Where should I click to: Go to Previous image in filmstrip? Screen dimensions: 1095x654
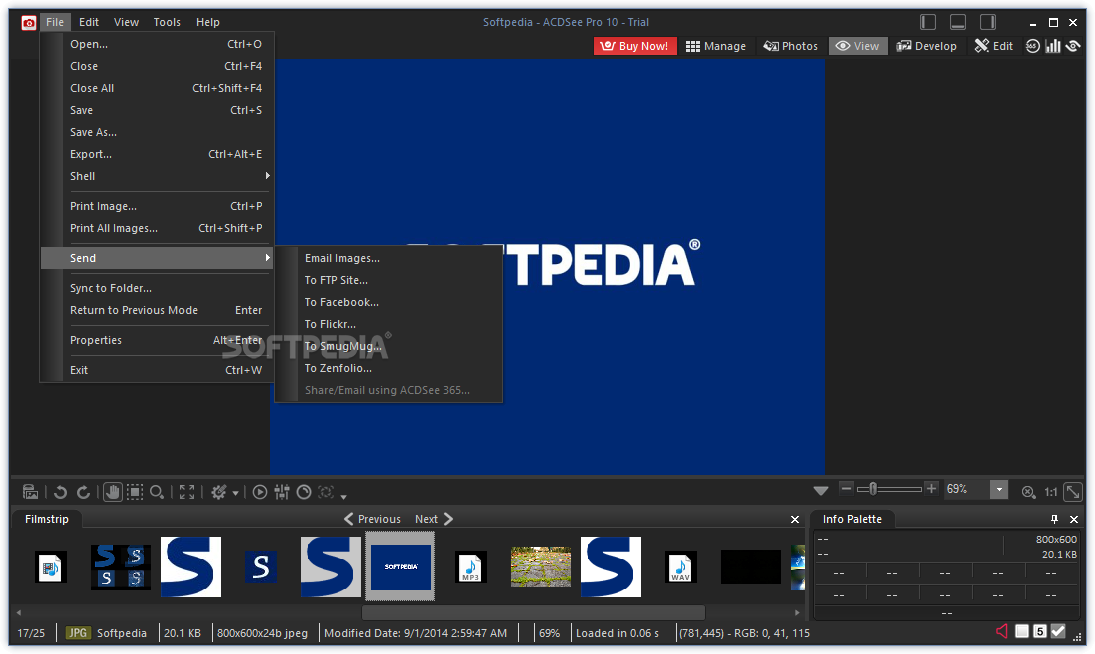coord(372,519)
